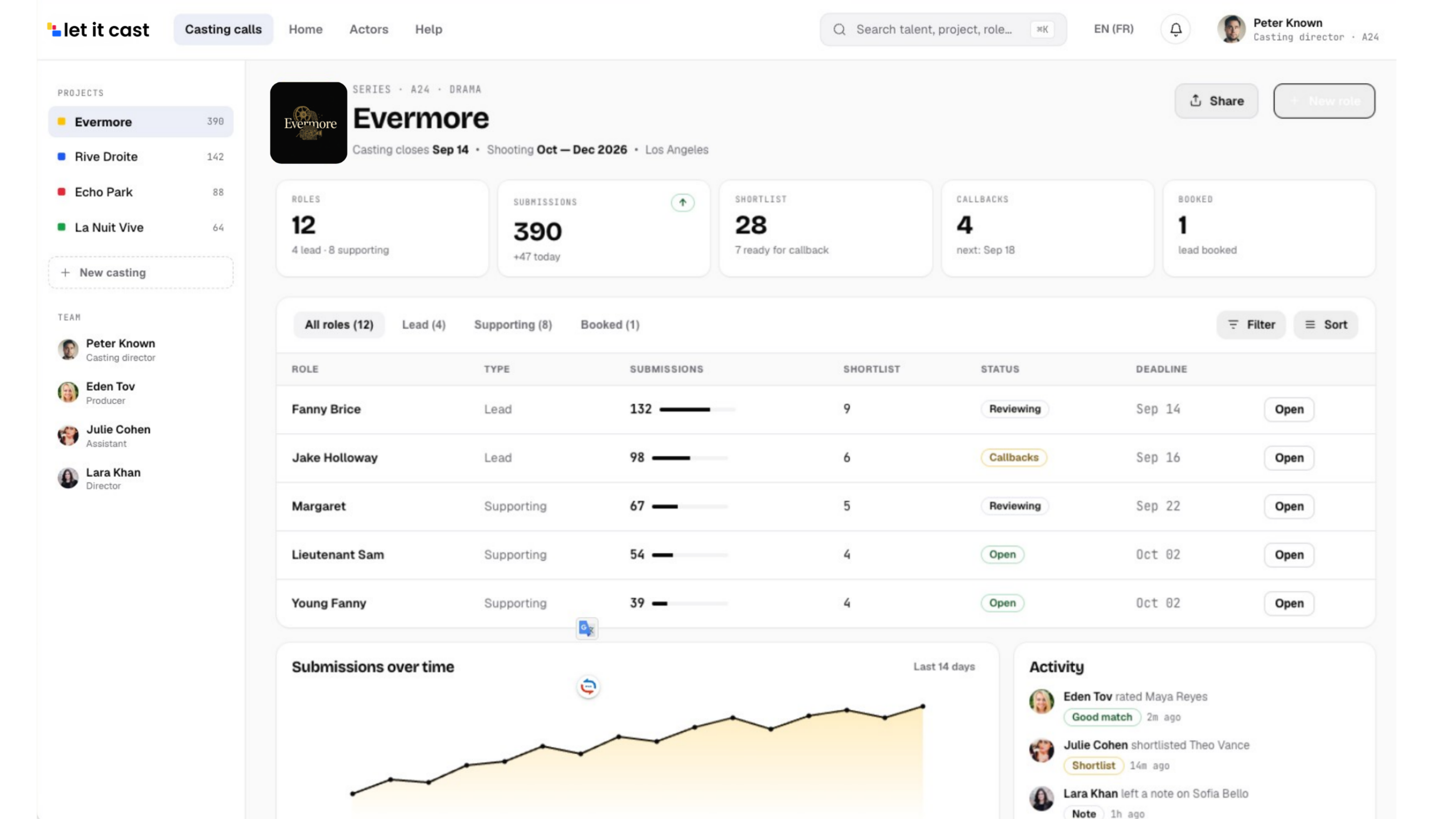Click the Google Translate floating icon

pyautogui.click(x=587, y=629)
